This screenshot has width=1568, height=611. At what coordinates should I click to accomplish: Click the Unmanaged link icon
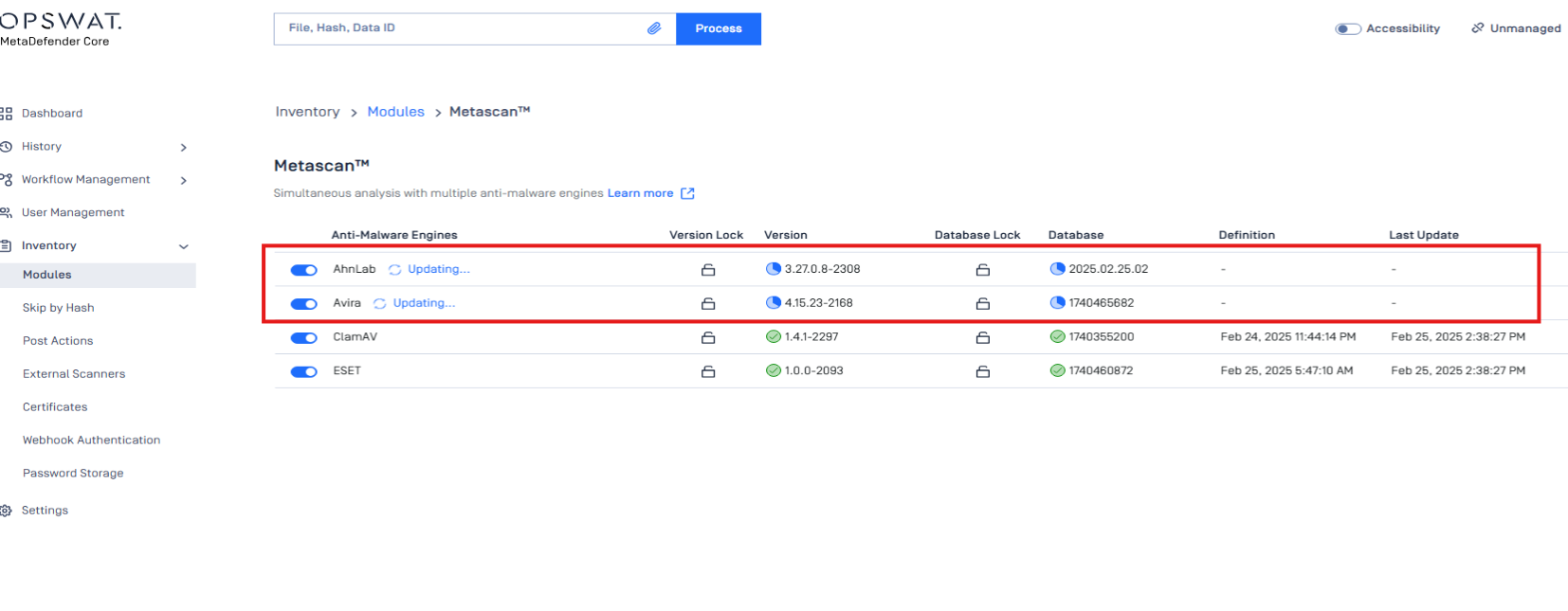(1478, 28)
